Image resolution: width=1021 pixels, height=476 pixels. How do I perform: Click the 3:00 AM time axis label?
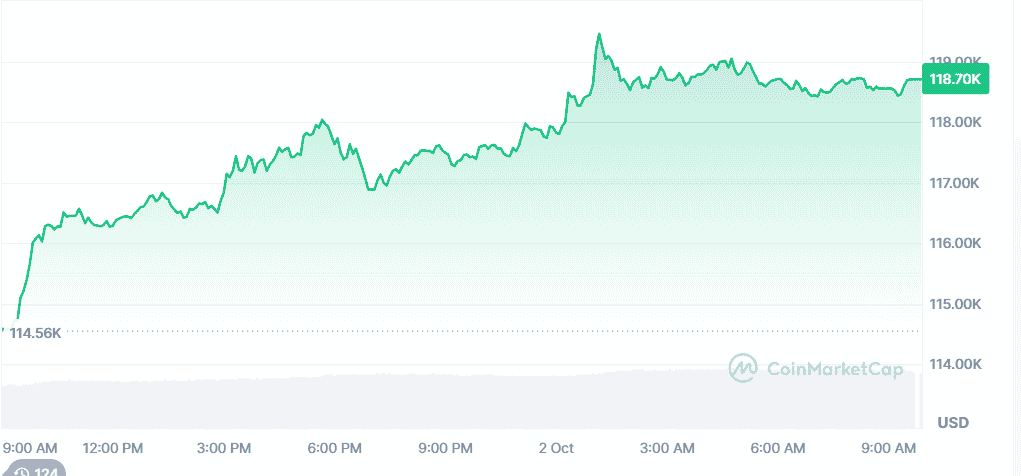click(x=667, y=447)
